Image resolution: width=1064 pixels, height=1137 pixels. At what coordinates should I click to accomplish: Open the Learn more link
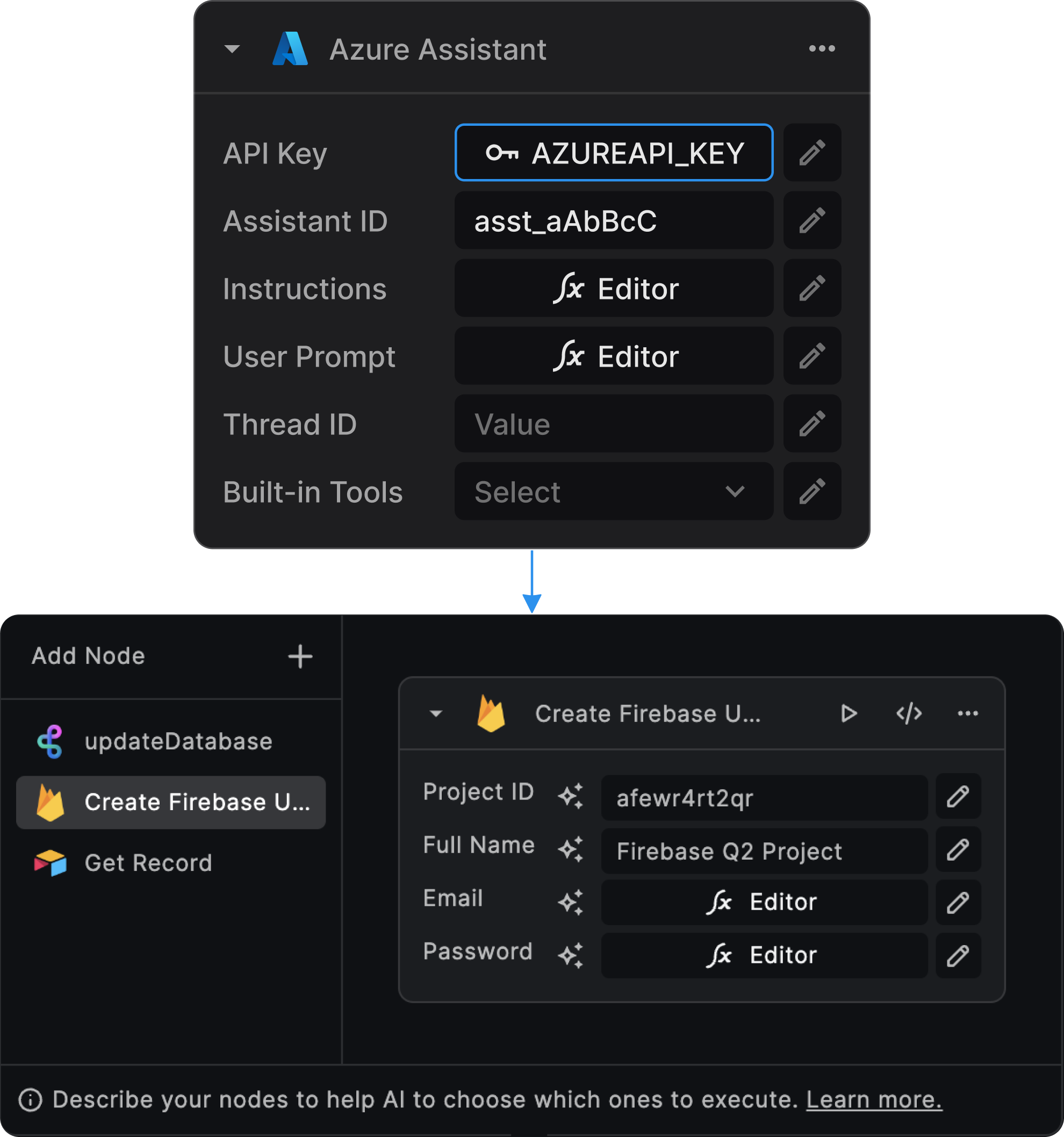click(873, 1099)
